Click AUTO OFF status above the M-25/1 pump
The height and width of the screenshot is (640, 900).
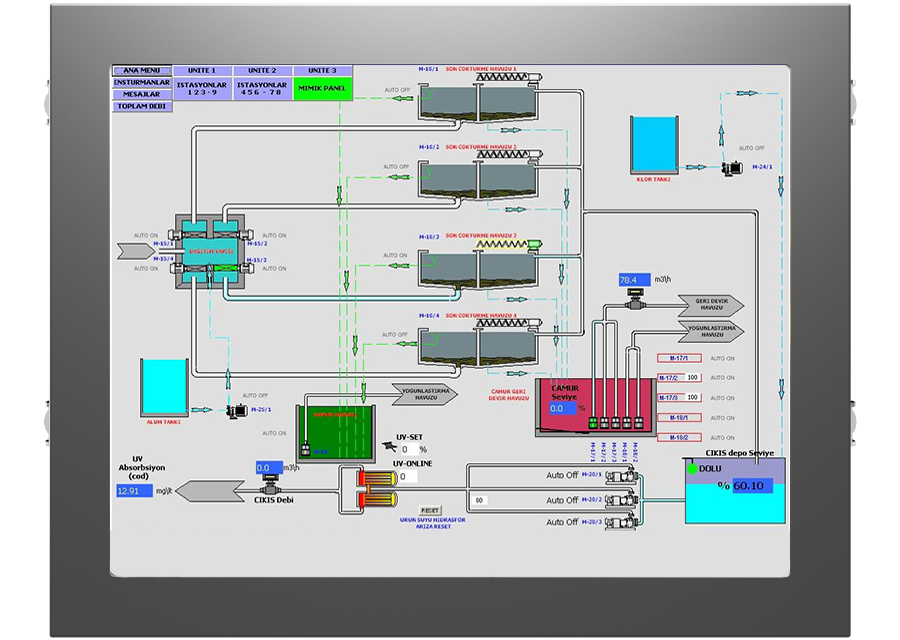[255, 395]
